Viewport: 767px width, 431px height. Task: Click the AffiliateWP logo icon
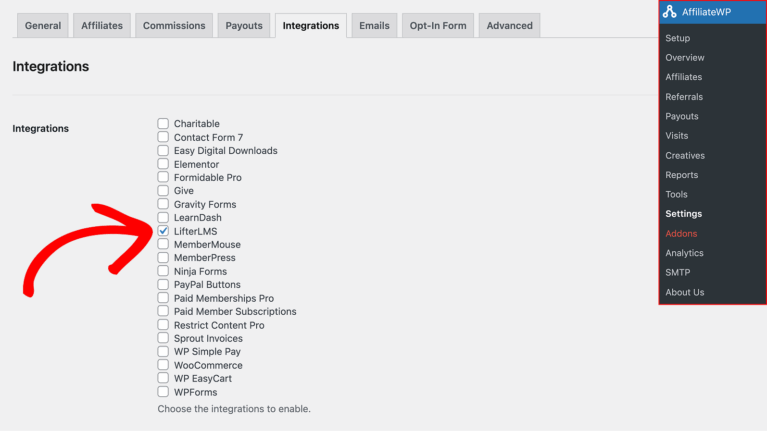click(670, 12)
